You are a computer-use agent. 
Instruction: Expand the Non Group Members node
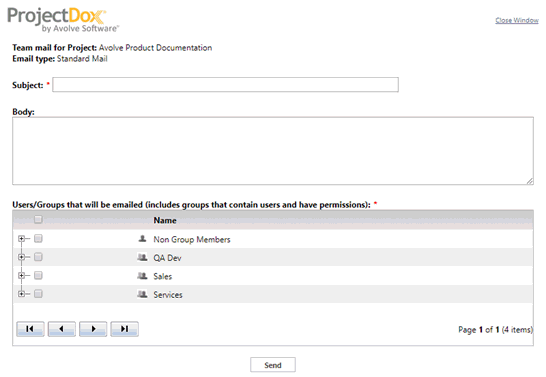pos(22,238)
